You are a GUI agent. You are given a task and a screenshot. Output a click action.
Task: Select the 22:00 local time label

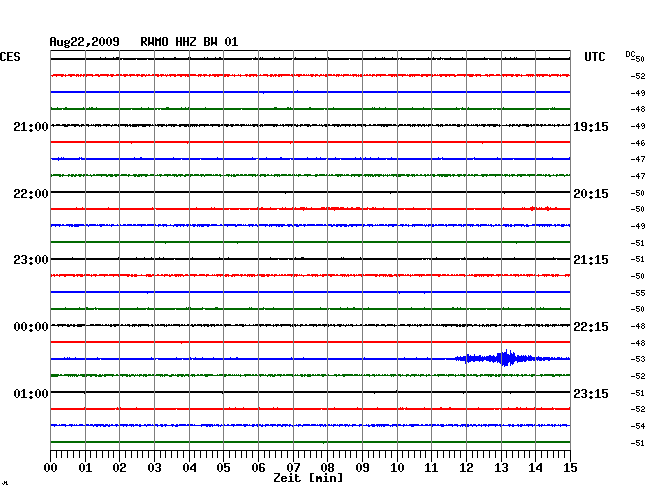click(x=31, y=194)
